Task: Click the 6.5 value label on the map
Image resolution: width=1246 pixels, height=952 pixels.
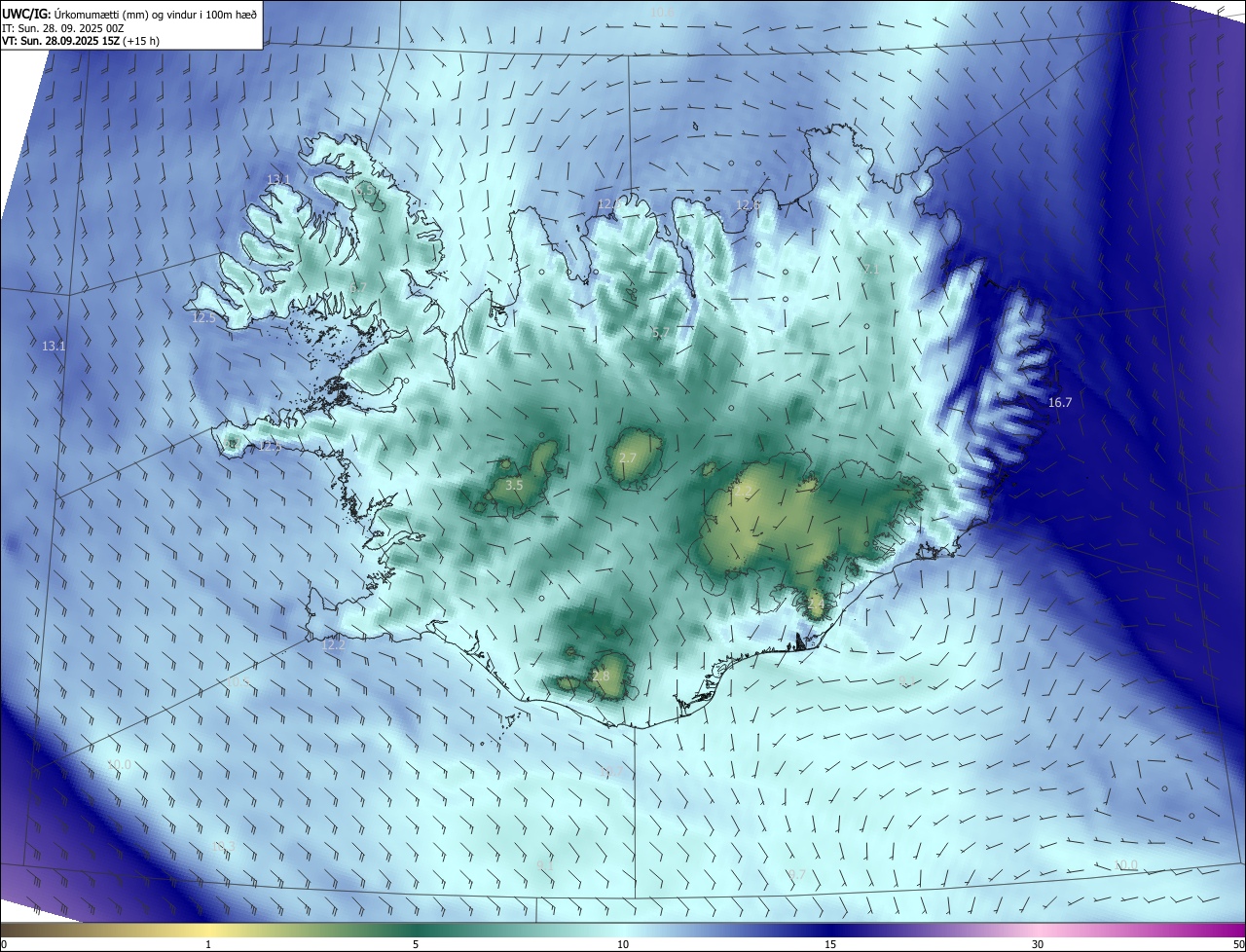Action: pyautogui.click(x=364, y=191)
